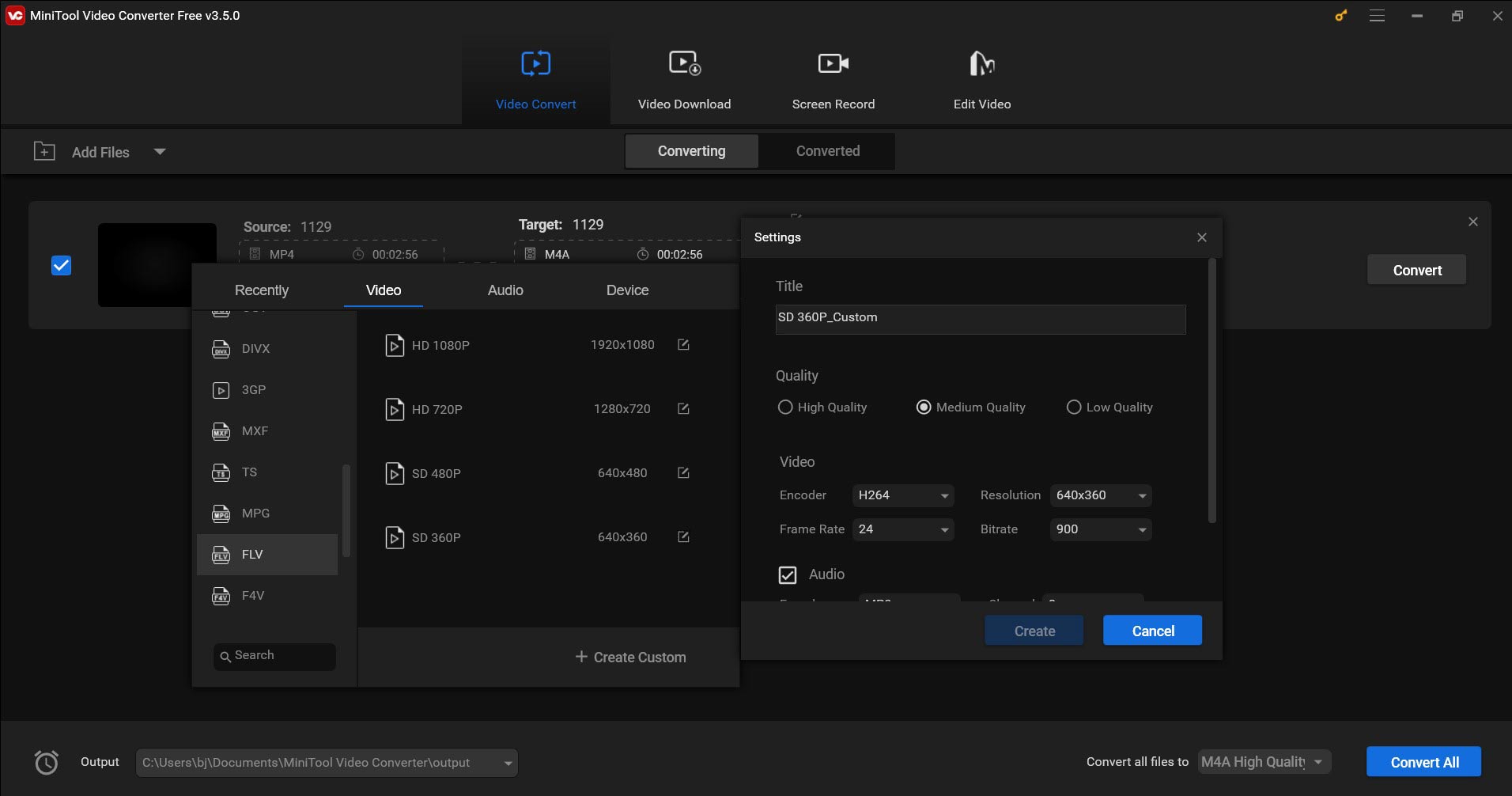Click the 640x480 resolution text
The width and height of the screenshot is (1512, 796).
point(622,473)
